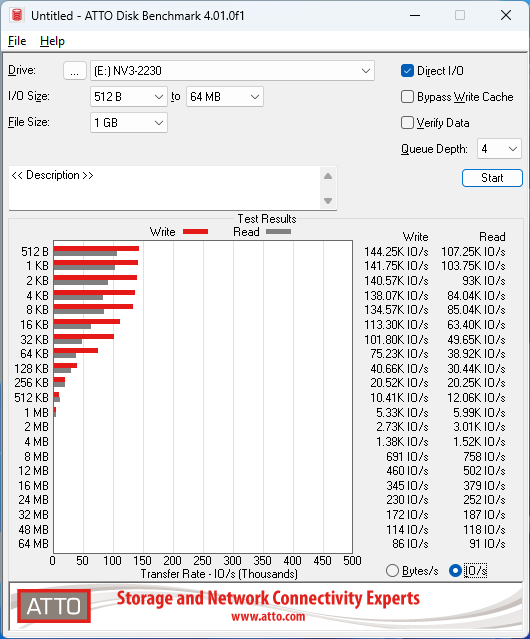Enable Bypass Write Cache

(x=407, y=97)
